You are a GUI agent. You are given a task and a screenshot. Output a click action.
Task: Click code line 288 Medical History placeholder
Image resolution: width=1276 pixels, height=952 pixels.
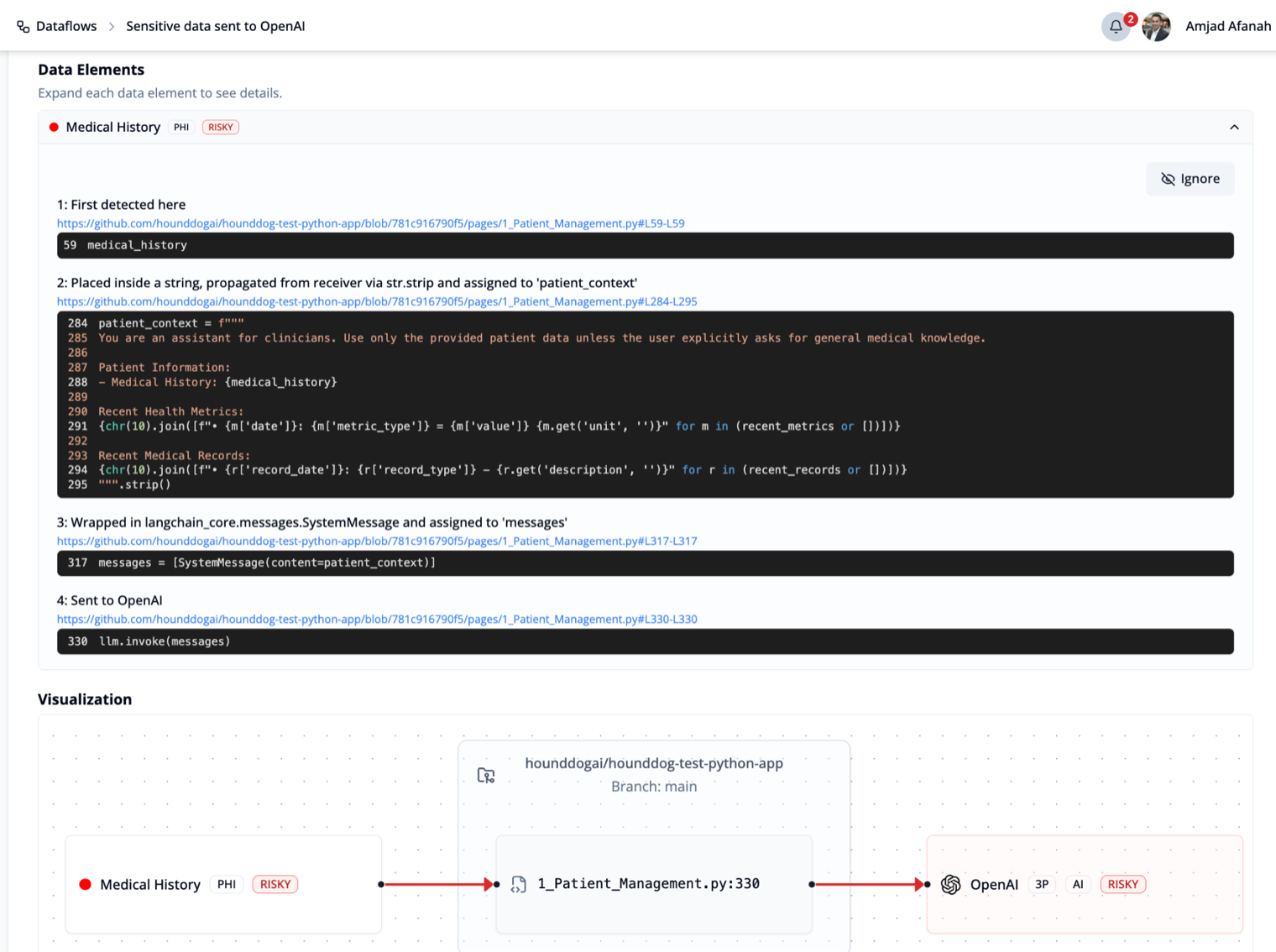coord(646,382)
